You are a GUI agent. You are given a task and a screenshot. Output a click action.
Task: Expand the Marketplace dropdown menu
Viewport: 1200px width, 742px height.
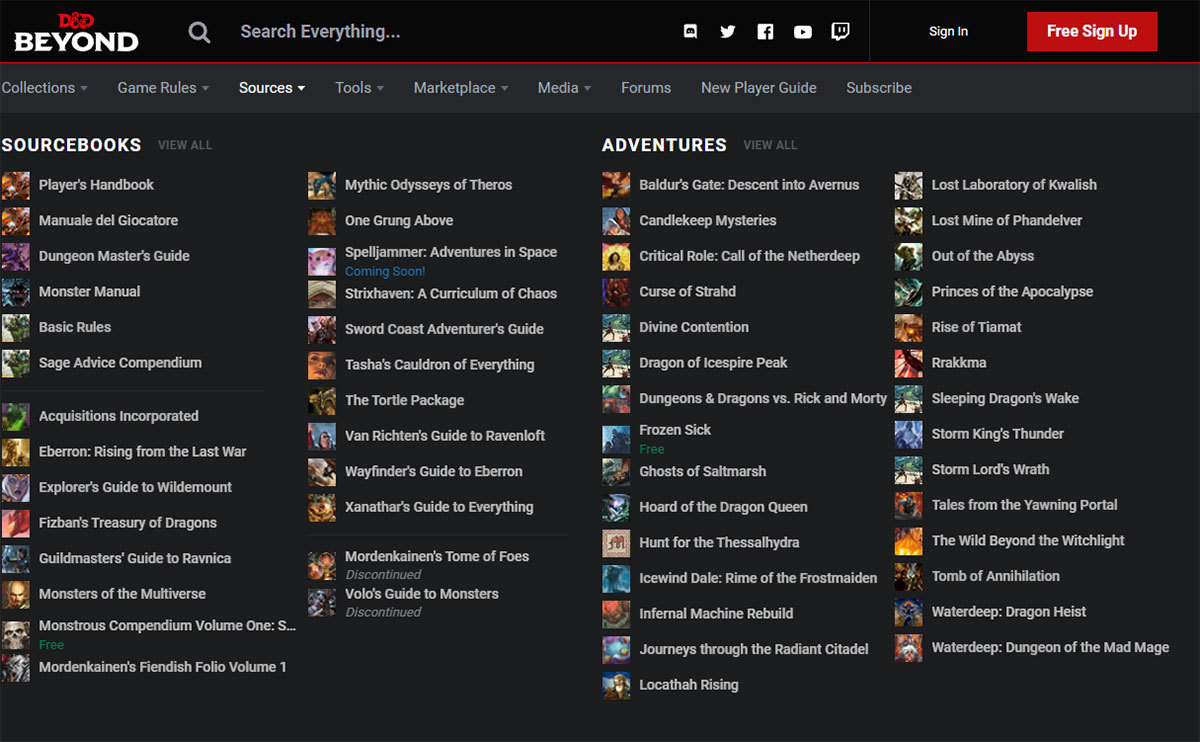click(x=461, y=88)
